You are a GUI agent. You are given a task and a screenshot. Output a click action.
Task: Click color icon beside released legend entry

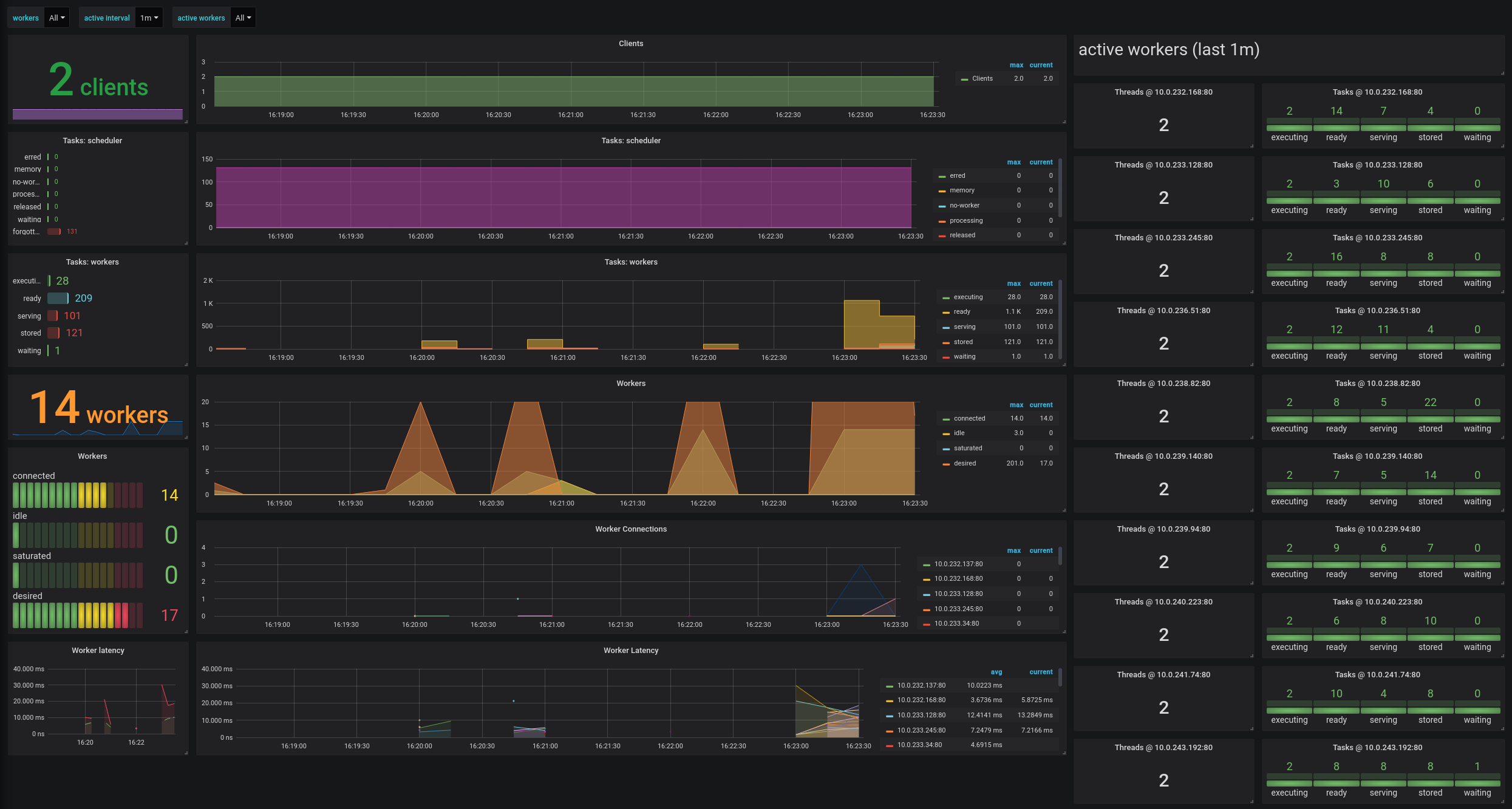click(942, 235)
